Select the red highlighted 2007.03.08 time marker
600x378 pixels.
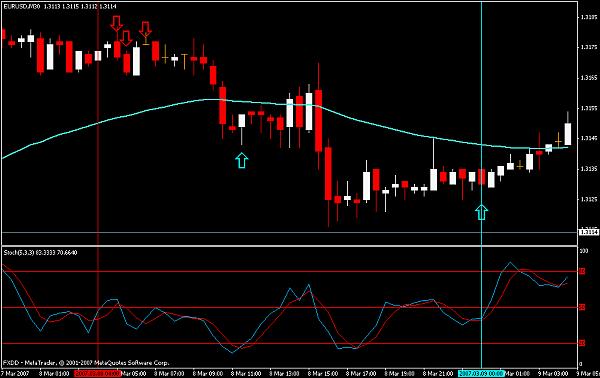(98, 373)
